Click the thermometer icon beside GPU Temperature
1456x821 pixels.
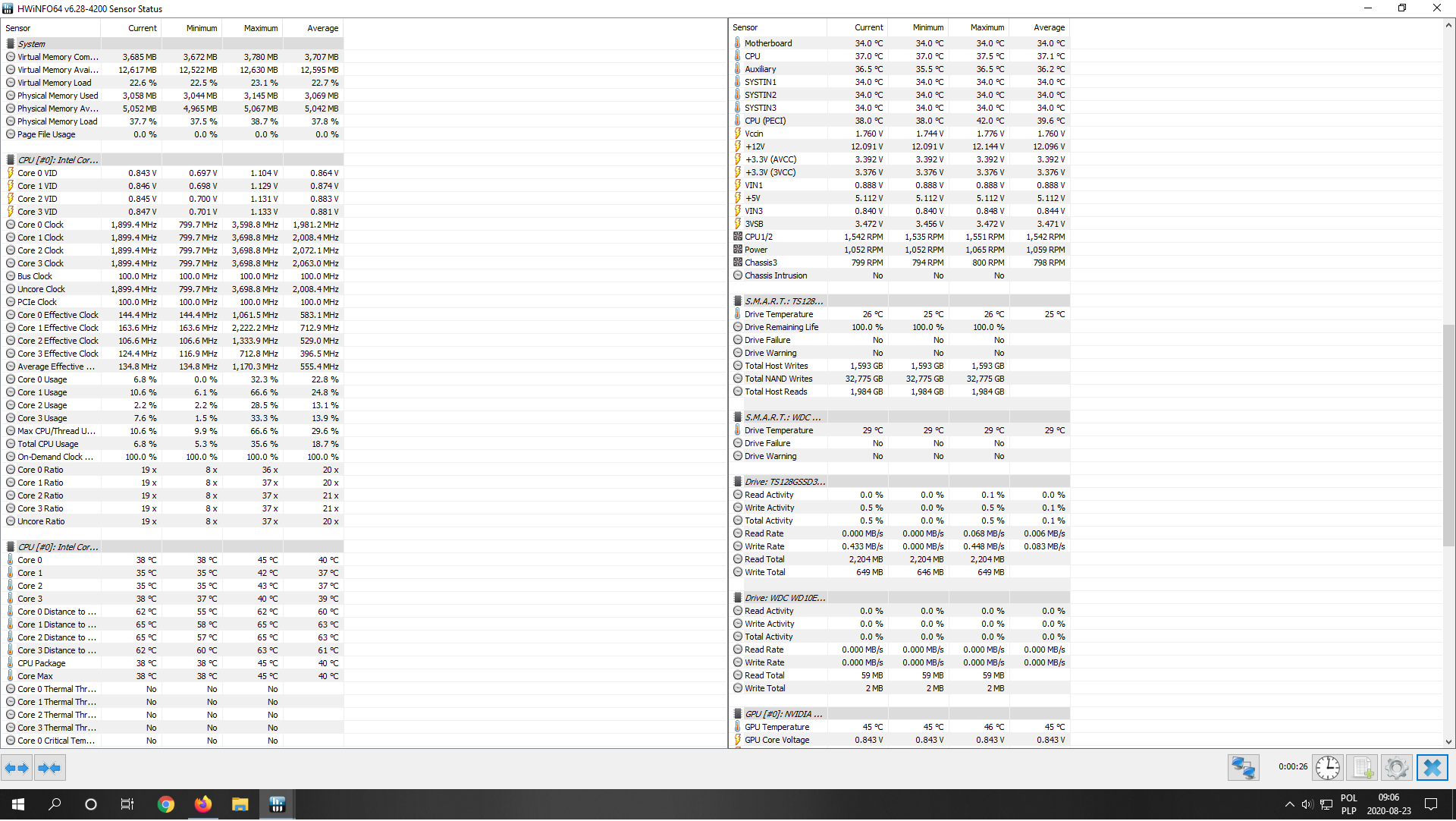[737, 727]
